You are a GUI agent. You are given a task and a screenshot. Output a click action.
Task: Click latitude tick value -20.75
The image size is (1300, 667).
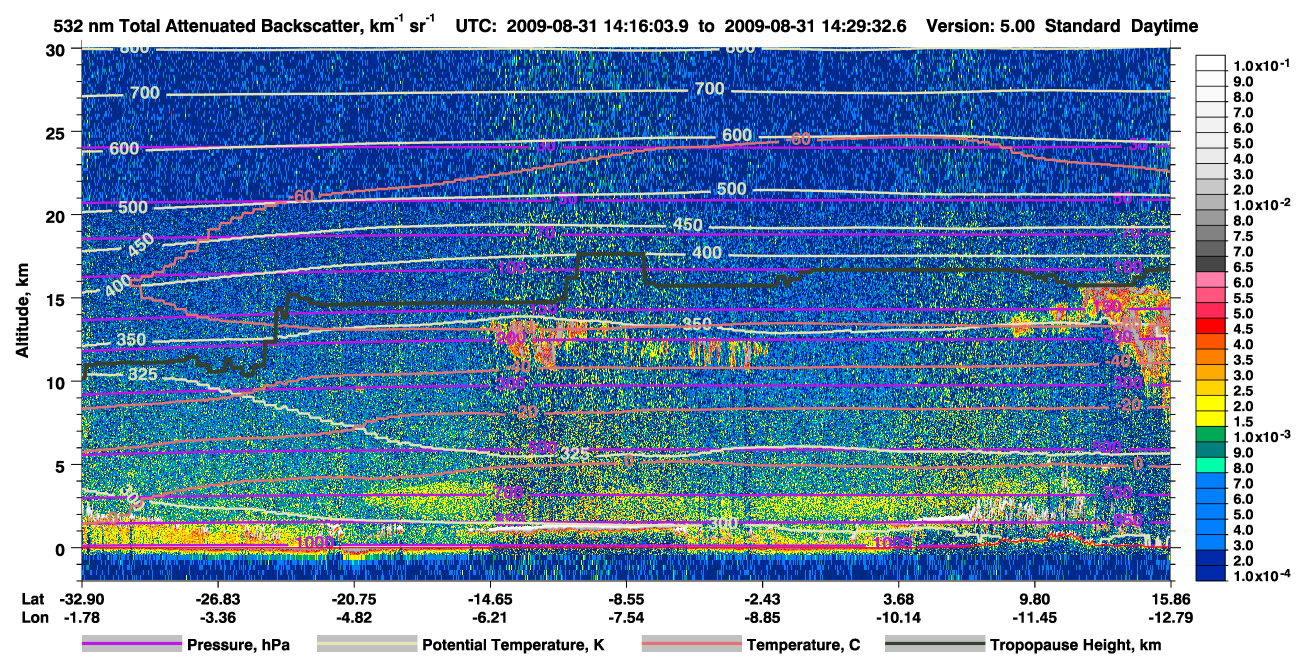(x=353, y=598)
